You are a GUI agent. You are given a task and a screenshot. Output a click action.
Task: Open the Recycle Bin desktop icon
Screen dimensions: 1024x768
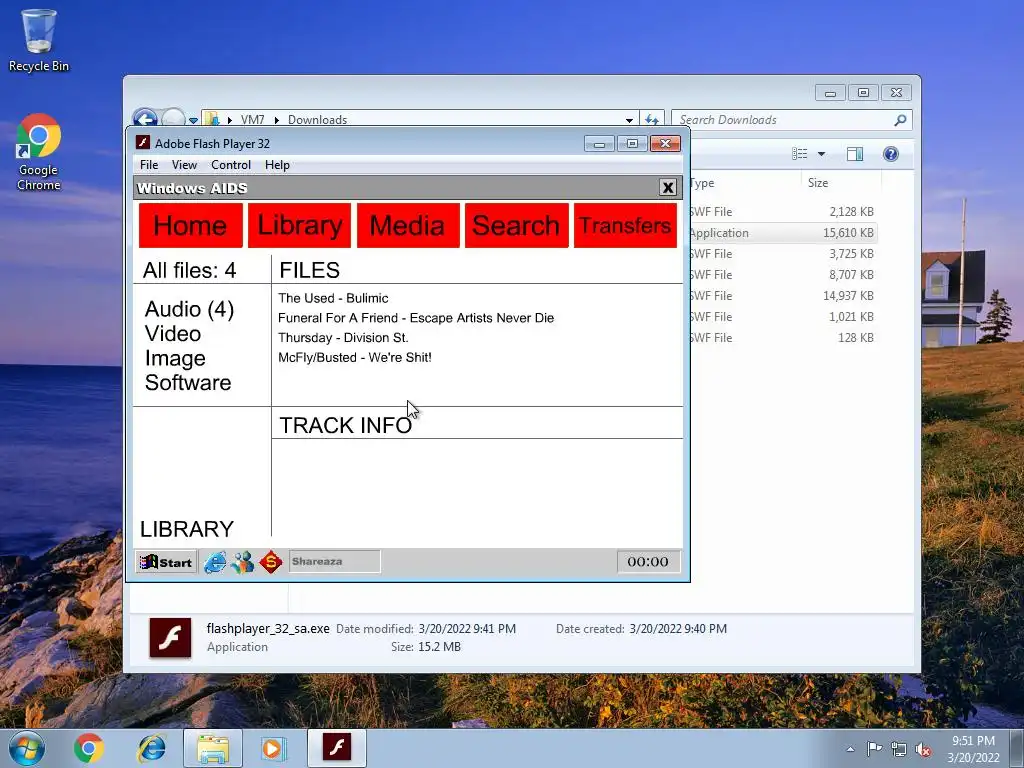pyautogui.click(x=39, y=41)
